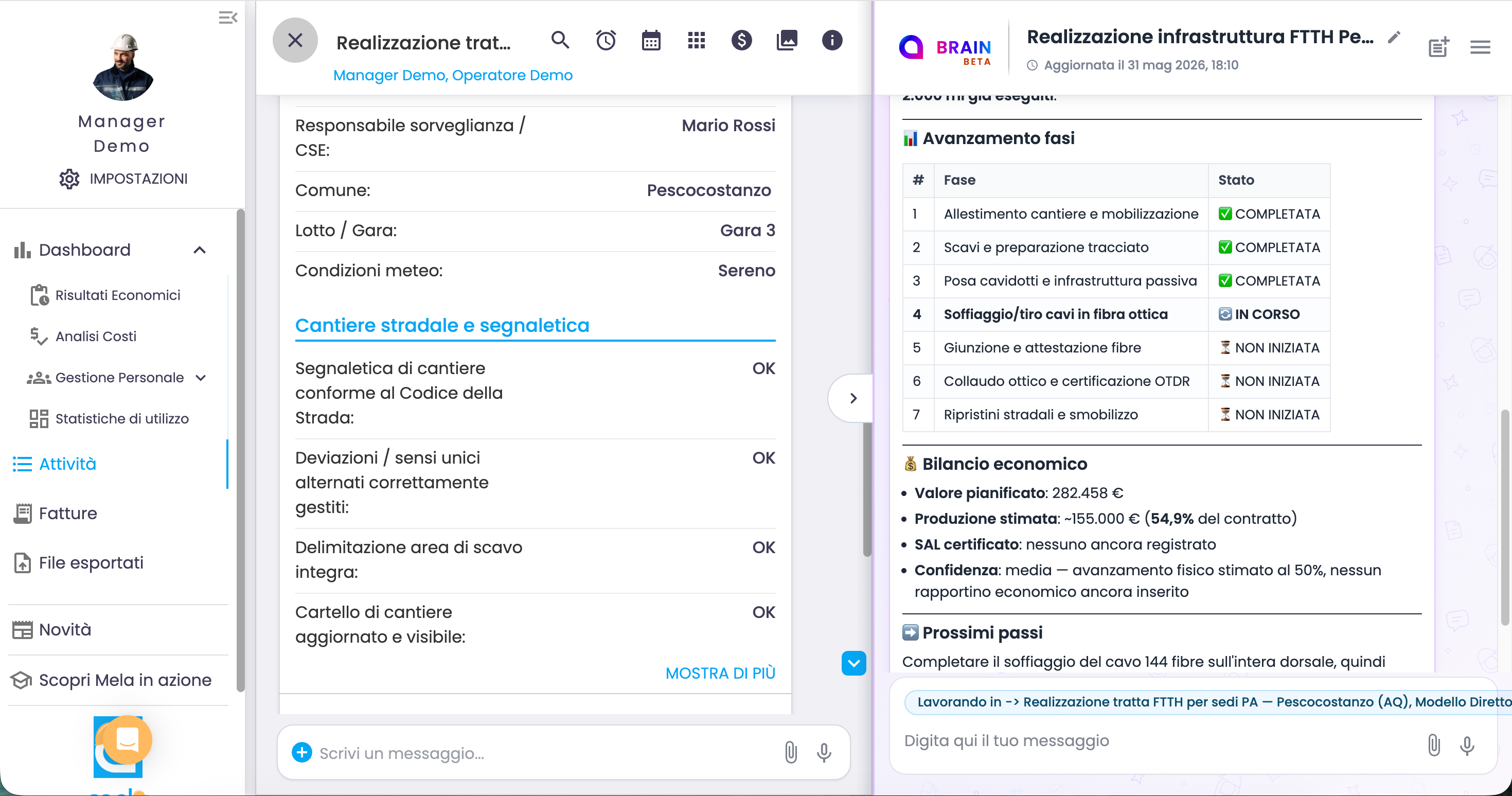The width and height of the screenshot is (1512, 796).
Task: Open the dollar costs icon
Action: click(742, 41)
